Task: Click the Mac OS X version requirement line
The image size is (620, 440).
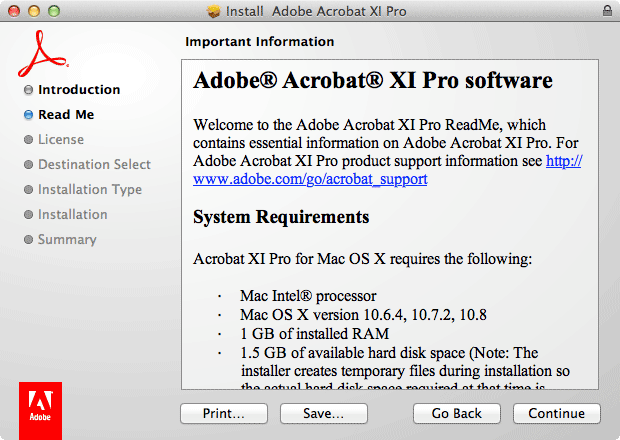Action: 363,315
